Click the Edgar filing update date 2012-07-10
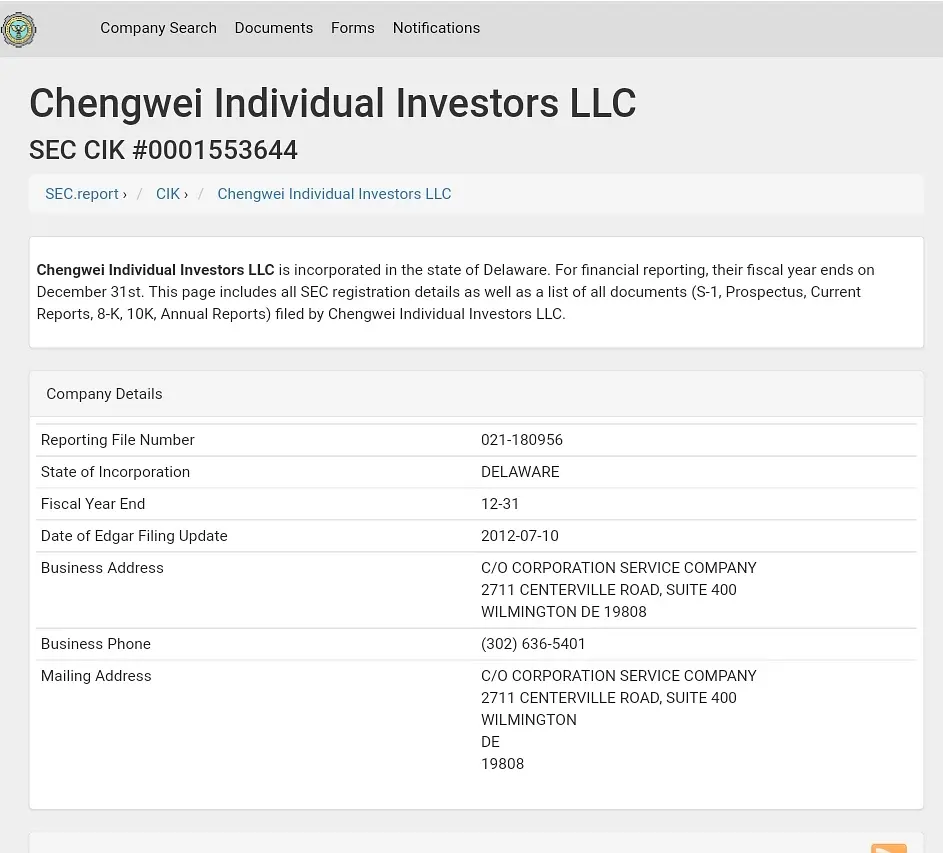Viewport: 943px width, 853px height. coord(520,536)
